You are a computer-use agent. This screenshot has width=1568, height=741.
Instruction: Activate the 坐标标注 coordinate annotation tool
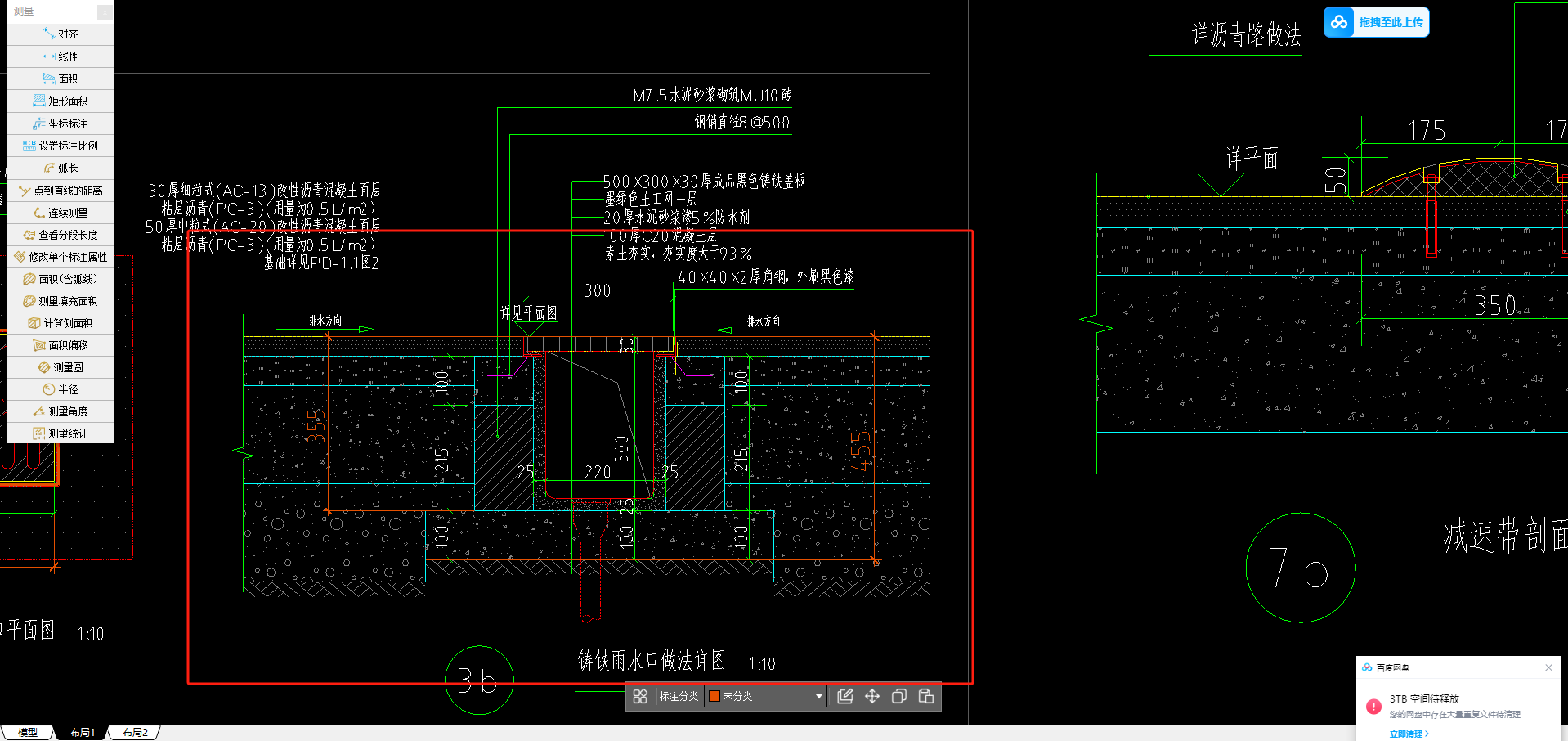(60, 123)
